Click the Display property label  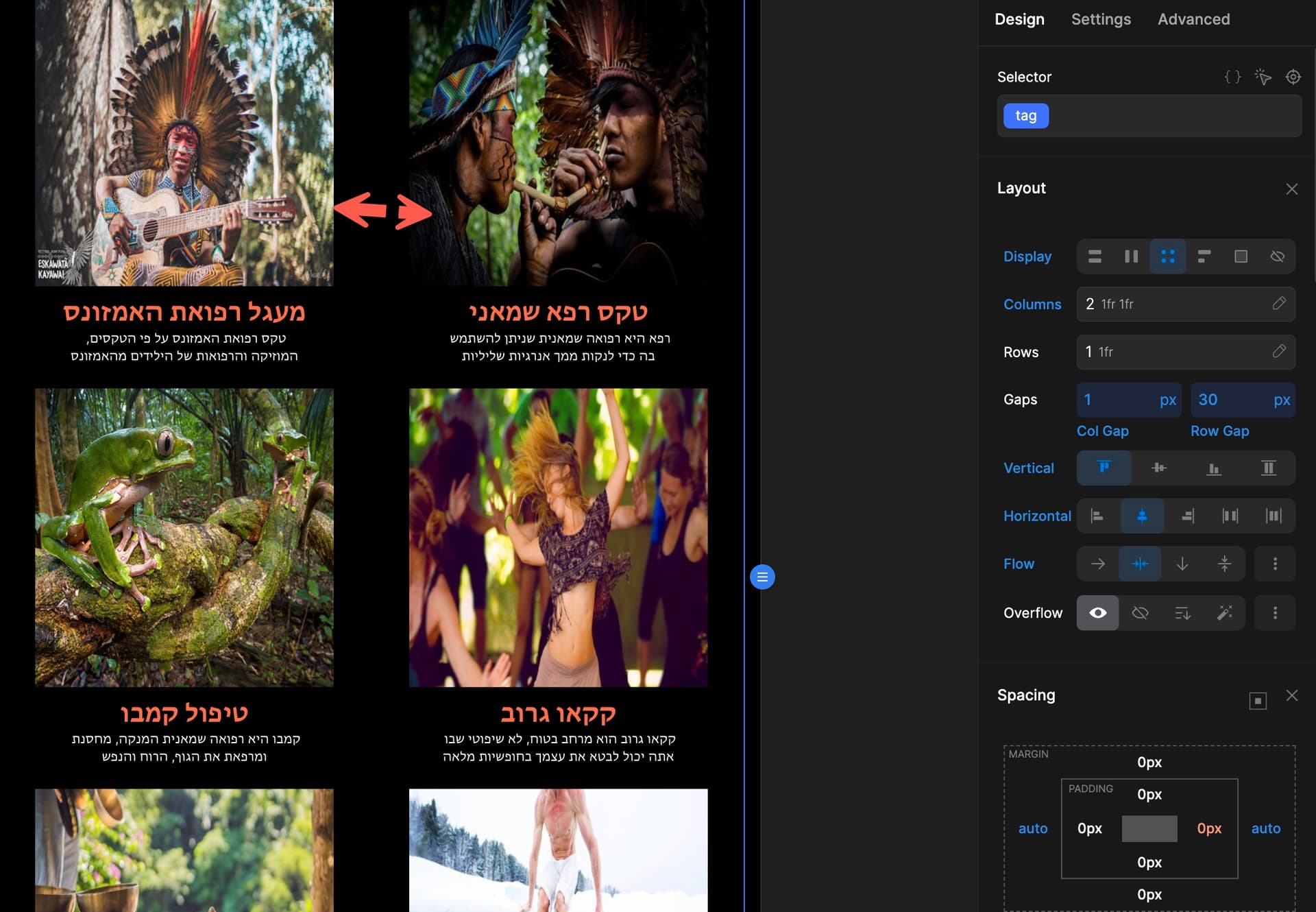(1027, 256)
